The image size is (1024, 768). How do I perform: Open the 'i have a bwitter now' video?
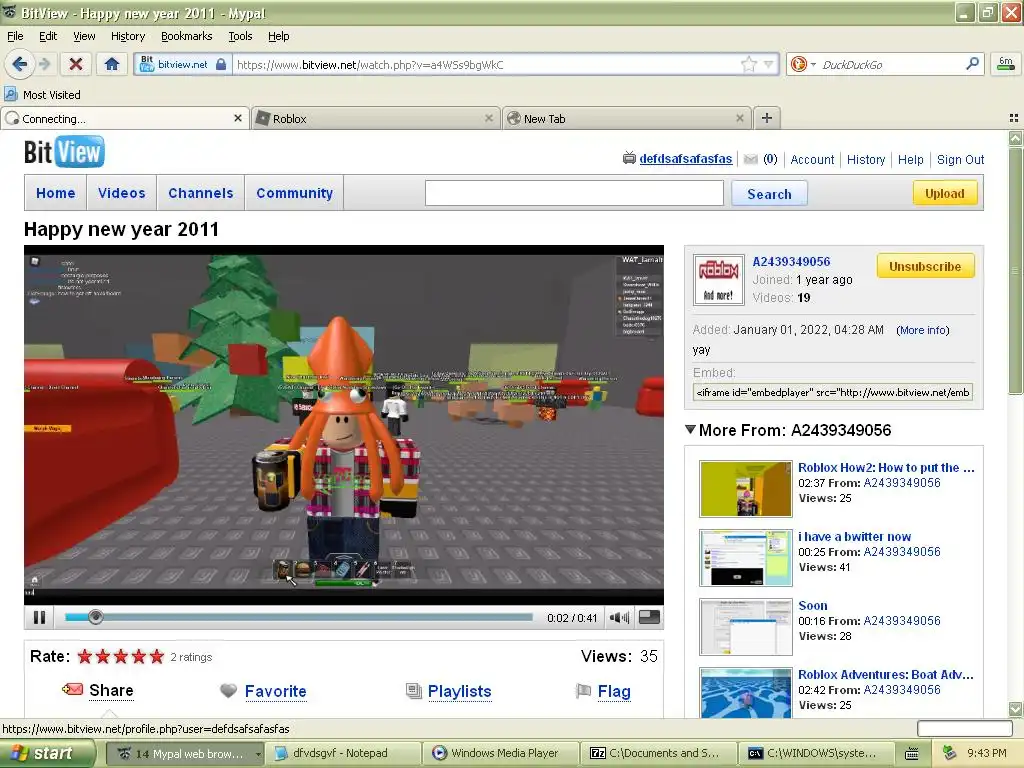coord(854,537)
